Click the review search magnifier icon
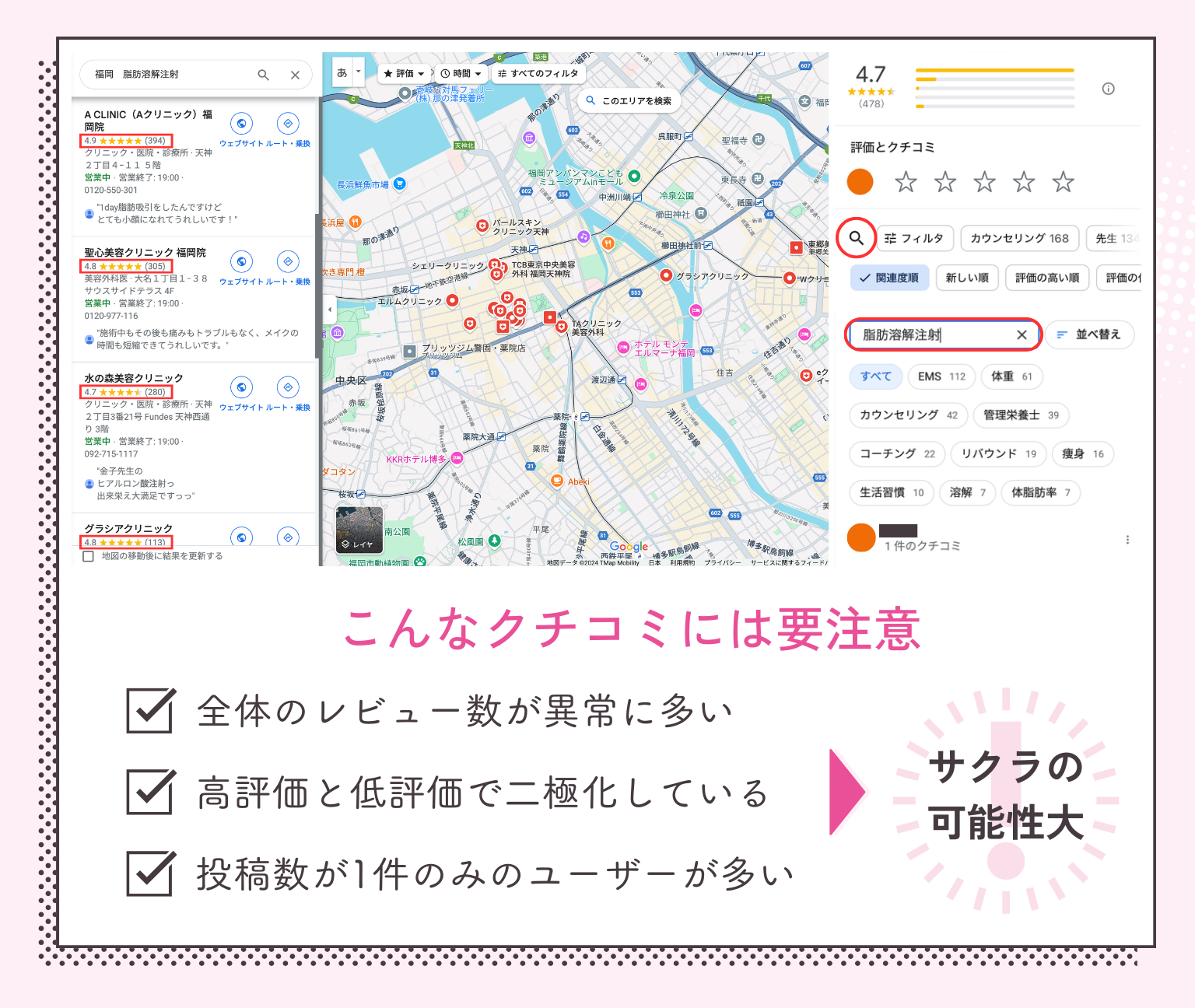This screenshot has width=1195, height=1008. pyautogui.click(x=857, y=238)
